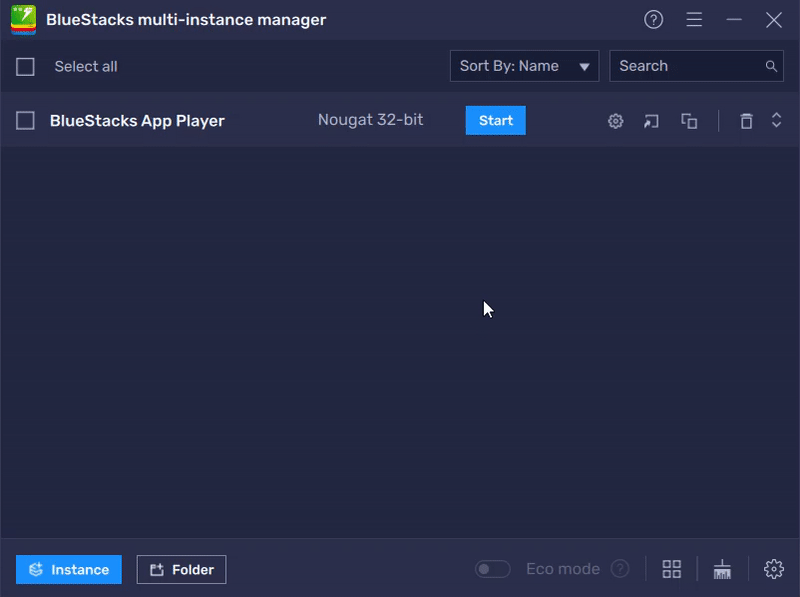Tick the BlueStacks App Player checkbox
This screenshot has height=597, width=800.
coord(25,121)
